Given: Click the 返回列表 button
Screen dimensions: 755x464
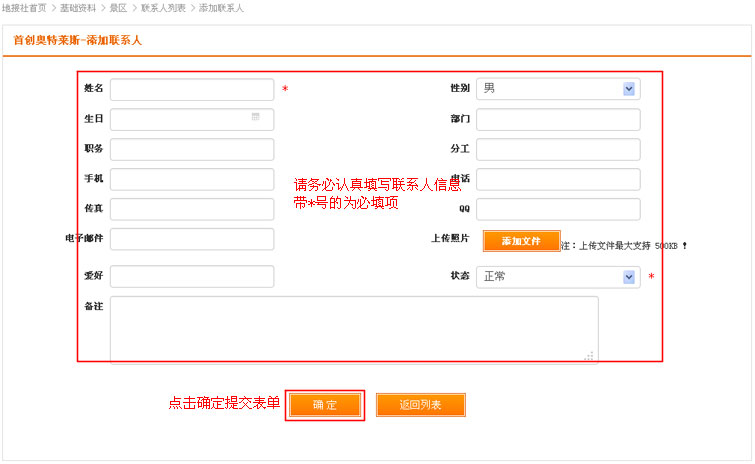Looking at the screenshot, I should (x=420, y=405).
